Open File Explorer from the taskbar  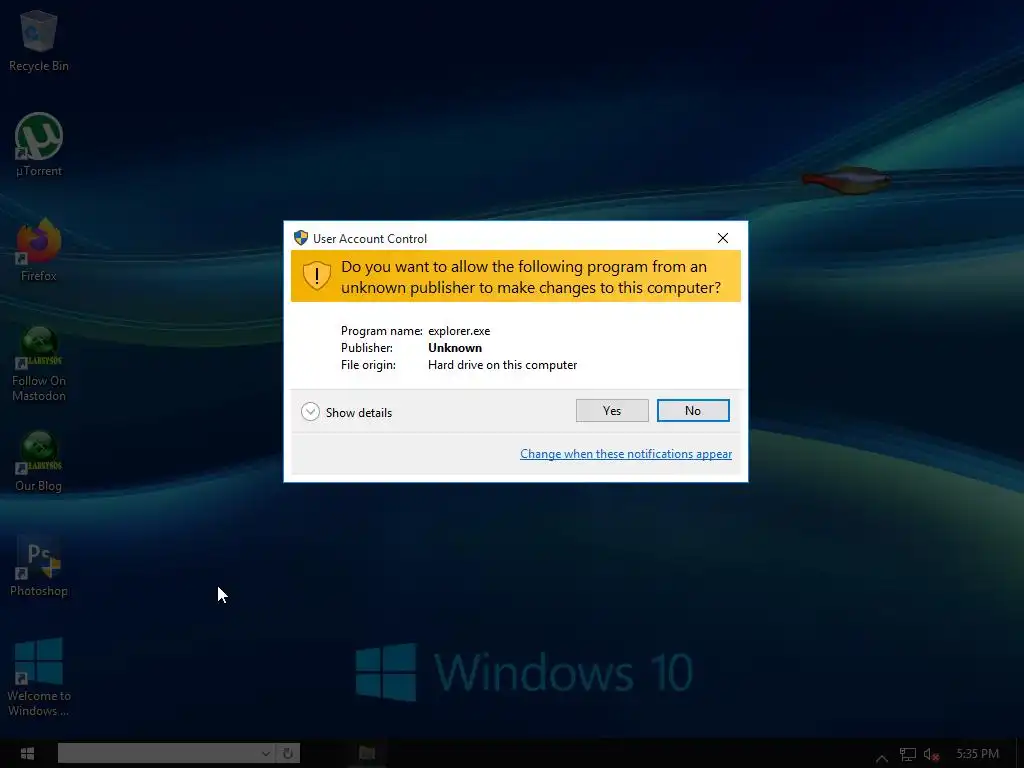(x=367, y=754)
